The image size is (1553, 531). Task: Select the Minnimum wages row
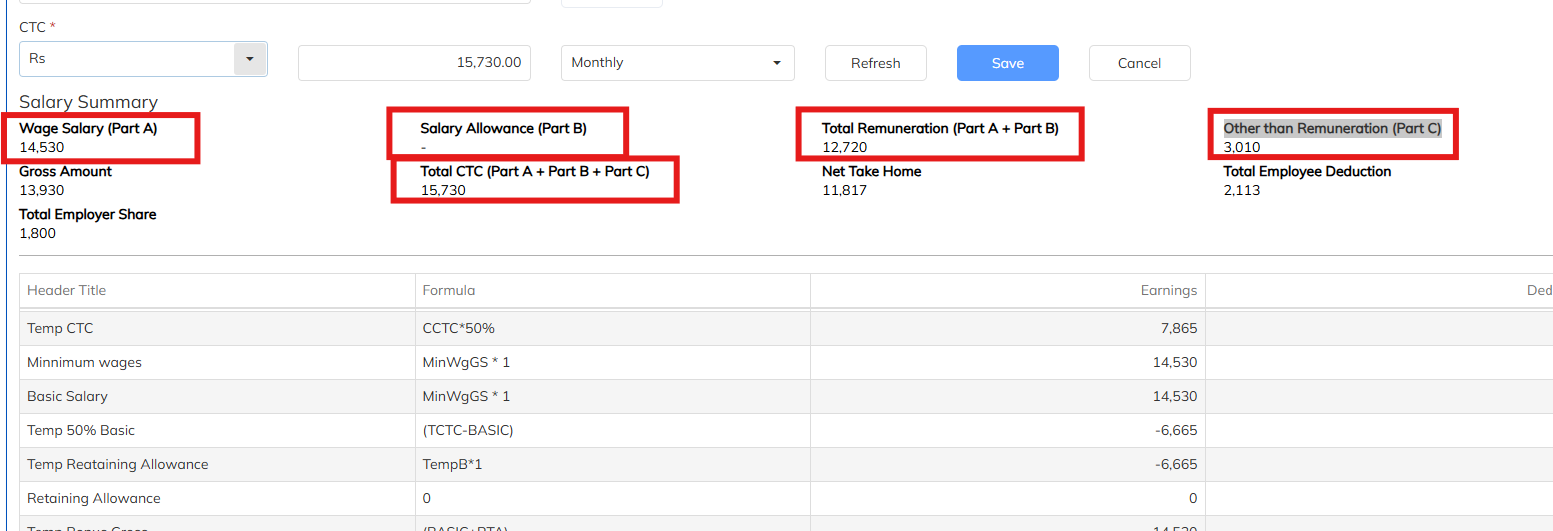click(84, 363)
